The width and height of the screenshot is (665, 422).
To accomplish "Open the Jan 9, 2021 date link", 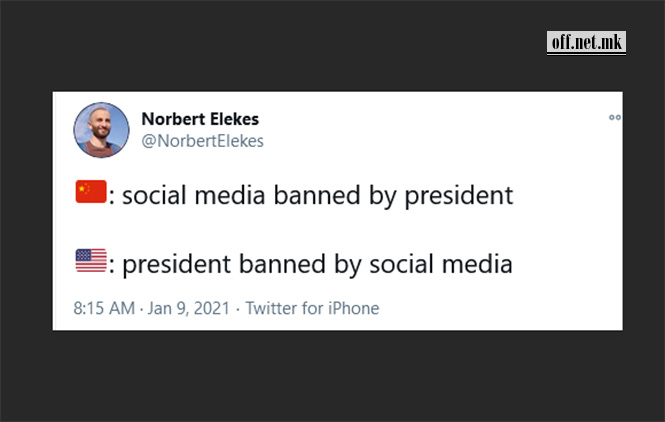I will click(188, 308).
